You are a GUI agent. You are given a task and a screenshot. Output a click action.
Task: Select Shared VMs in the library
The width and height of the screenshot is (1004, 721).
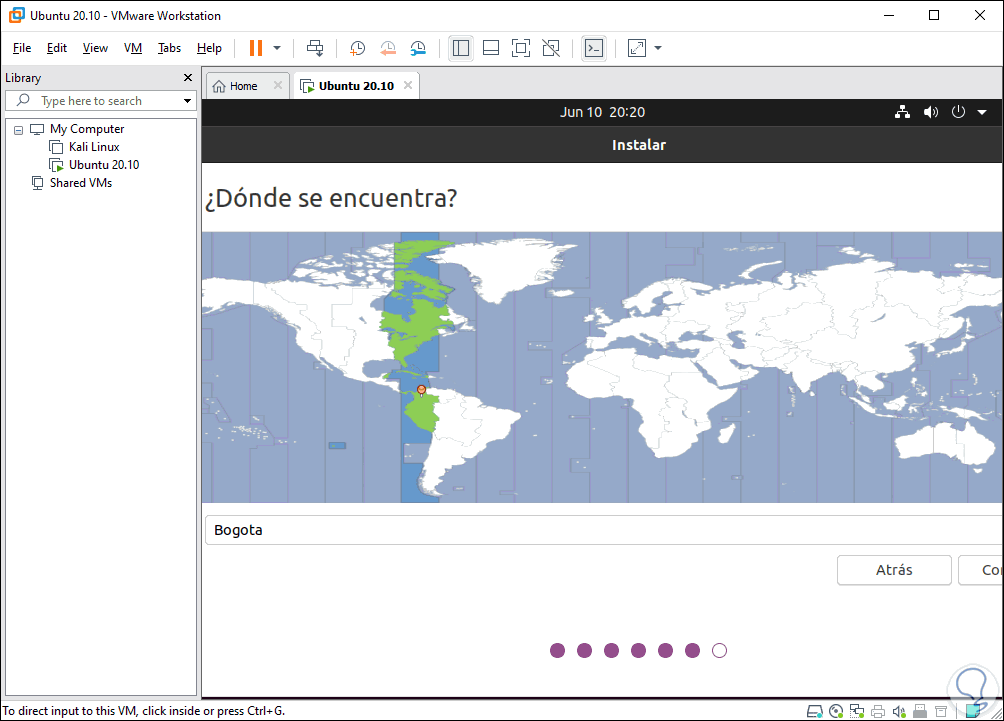81,182
